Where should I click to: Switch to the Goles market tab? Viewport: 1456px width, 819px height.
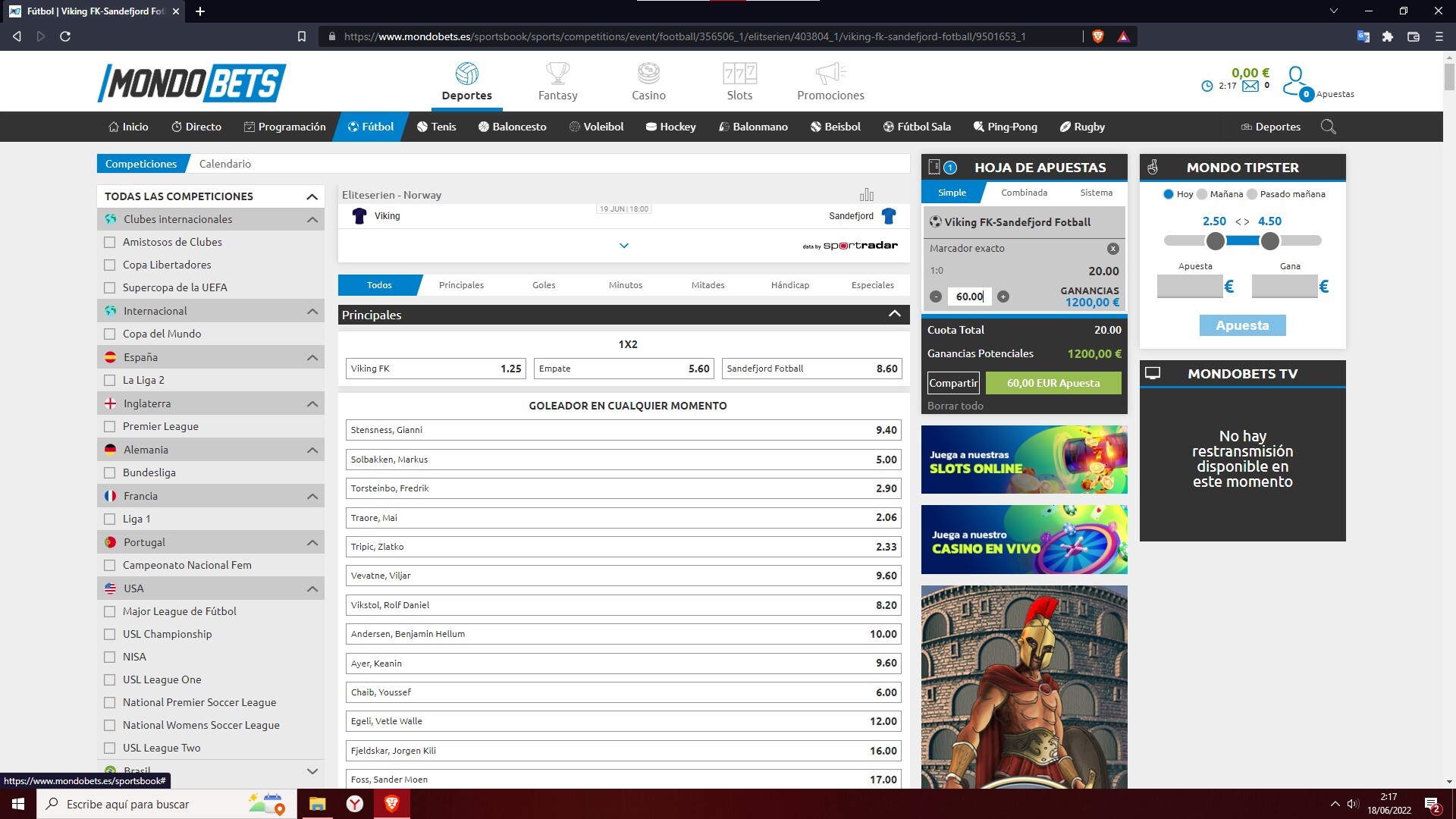544,285
